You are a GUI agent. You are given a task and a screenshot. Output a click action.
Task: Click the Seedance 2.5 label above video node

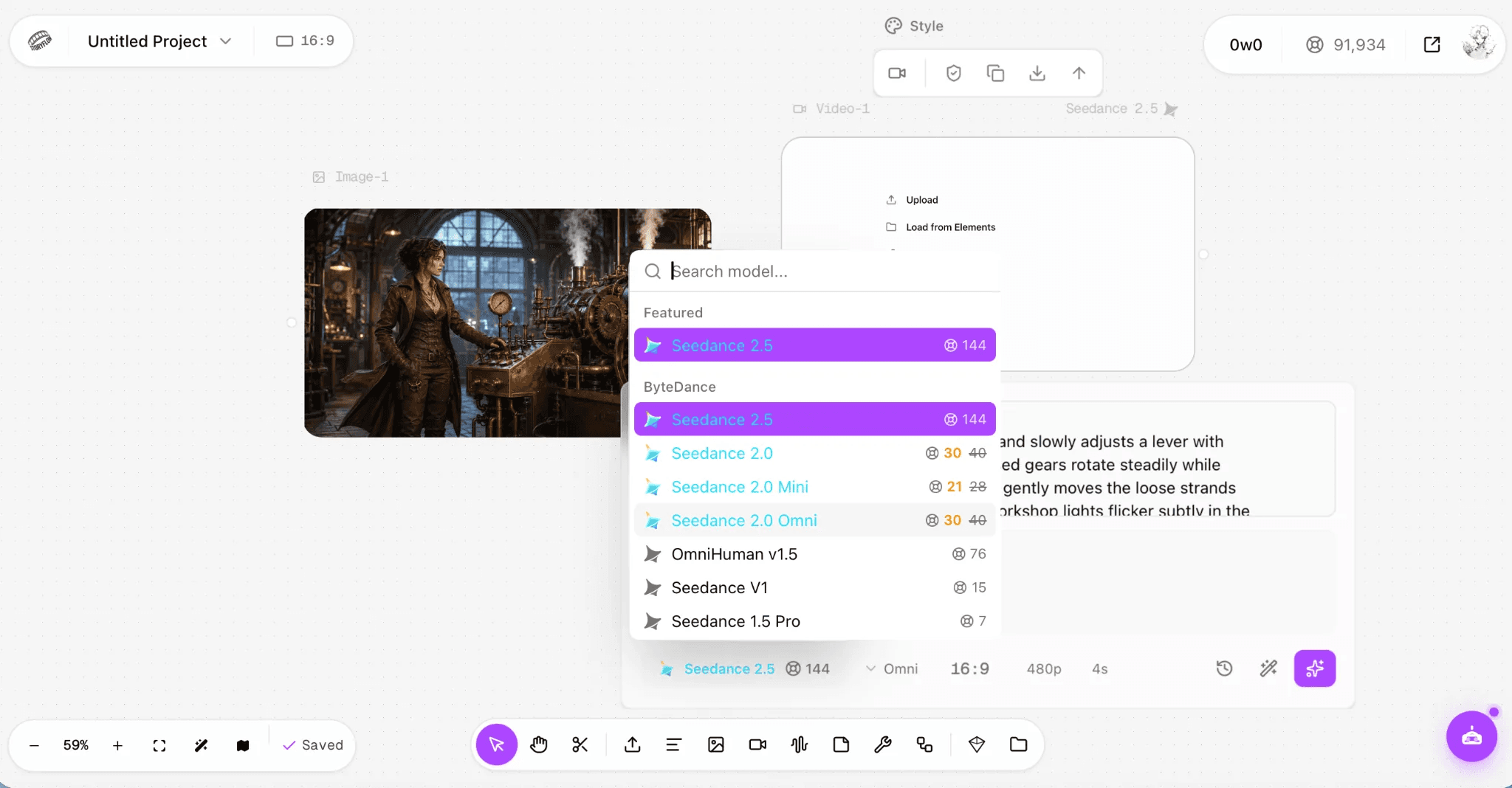tap(1121, 108)
